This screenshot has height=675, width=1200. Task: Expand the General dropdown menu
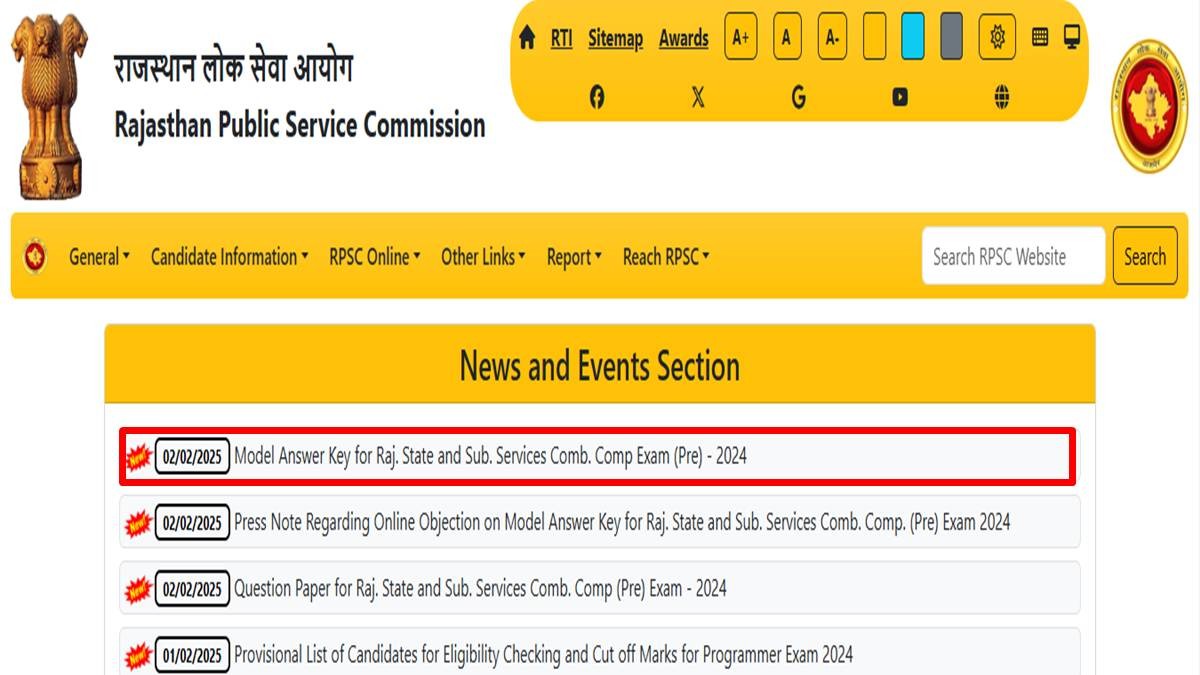(99, 257)
